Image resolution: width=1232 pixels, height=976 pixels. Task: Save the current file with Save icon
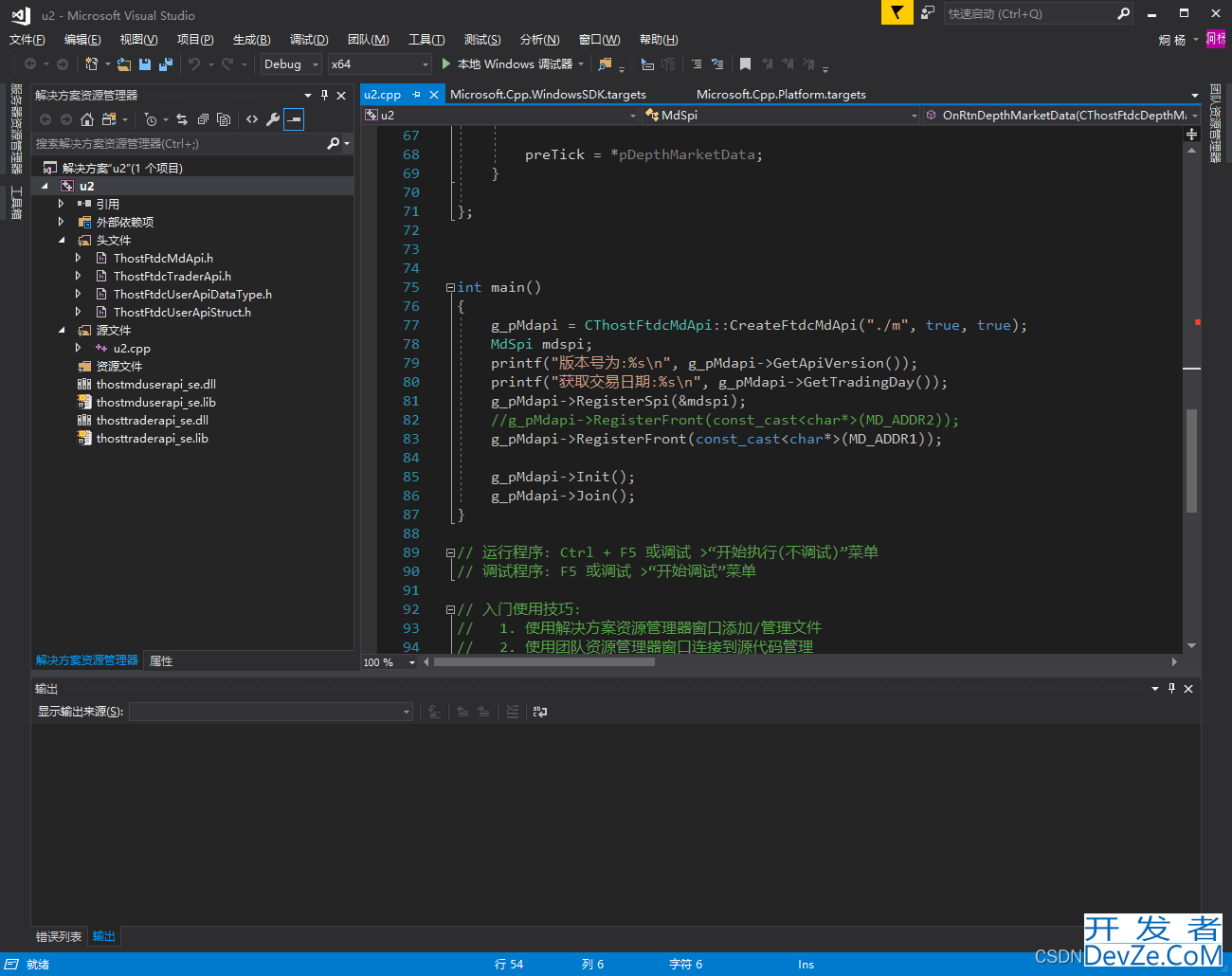tap(145, 63)
